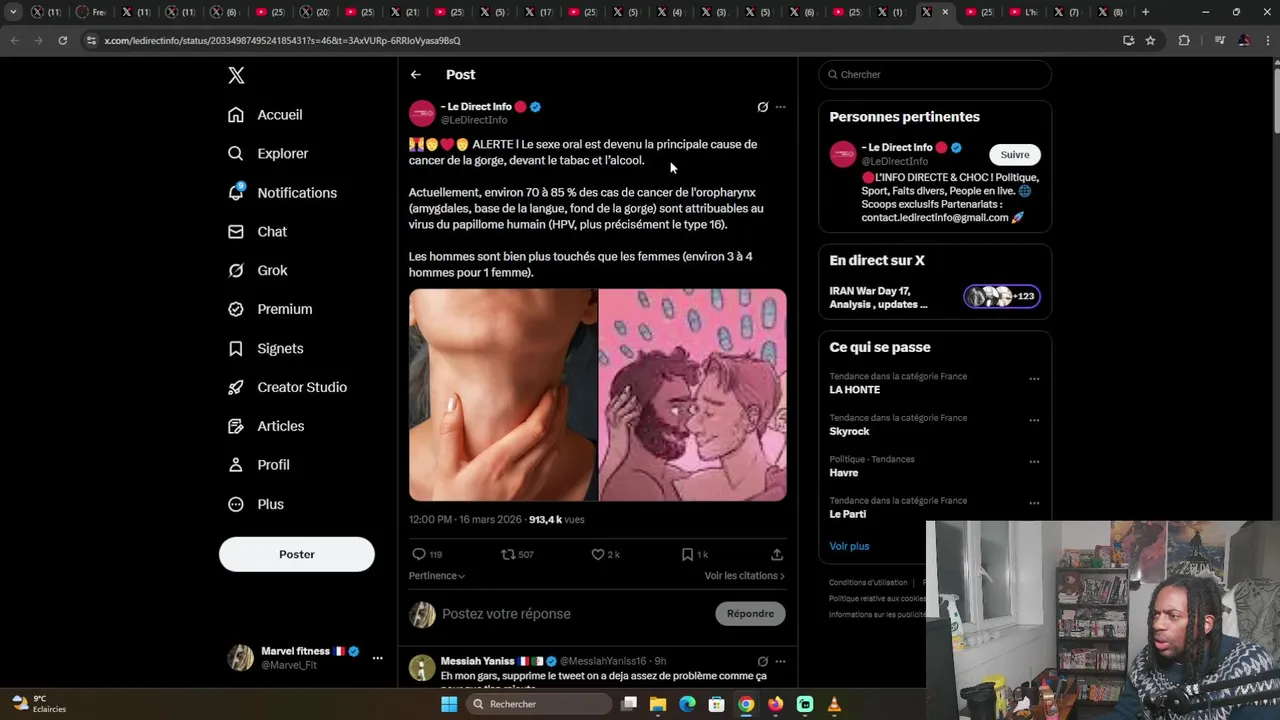Open three-dot menu on Messiah Yaniss reply

pos(780,662)
